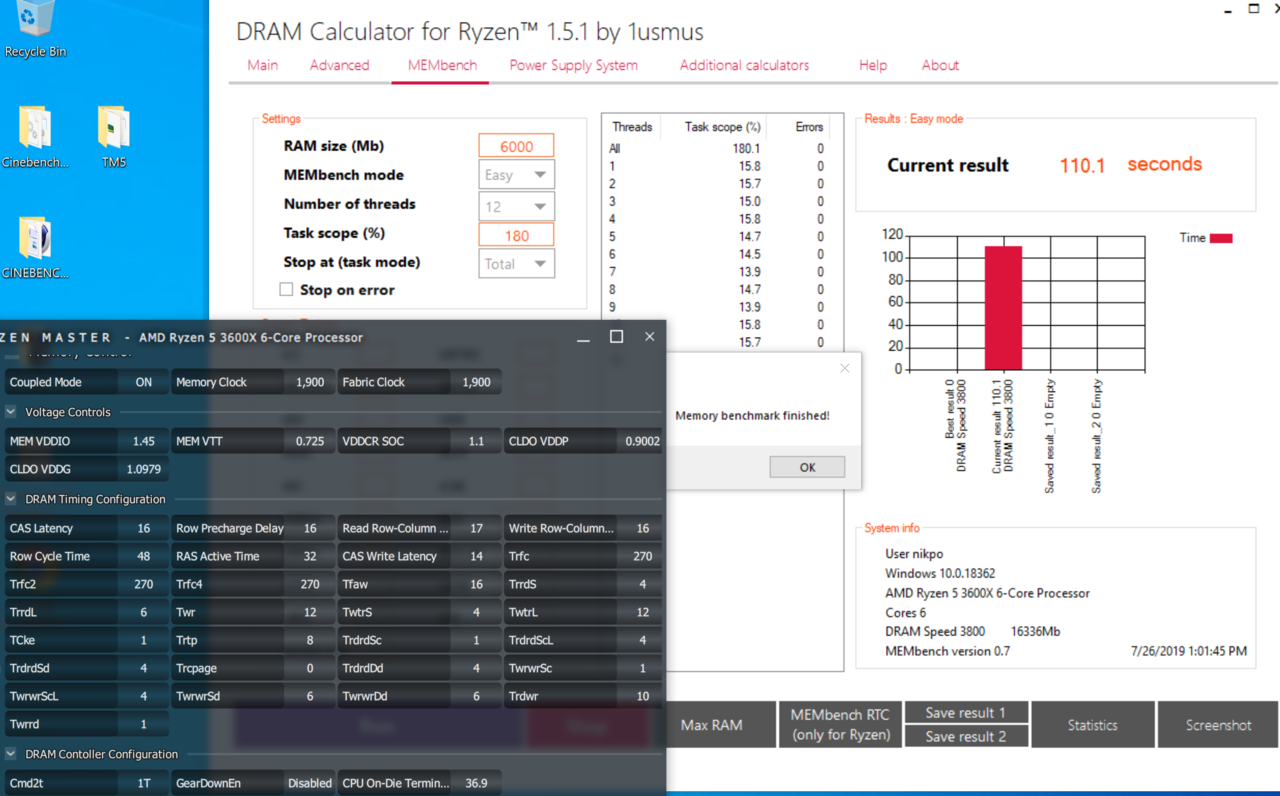Click the Trfc 270 field
Screen dimensions: 1280x796
click(584, 556)
